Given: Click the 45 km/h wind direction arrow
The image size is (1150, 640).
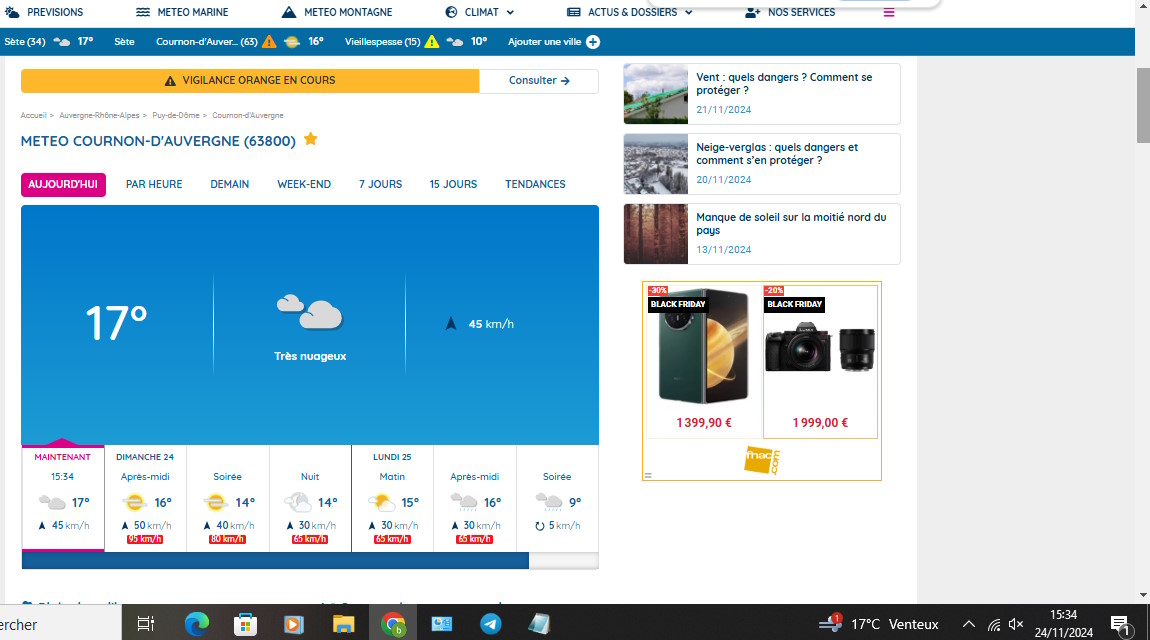Looking at the screenshot, I should [x=451, y=323].
